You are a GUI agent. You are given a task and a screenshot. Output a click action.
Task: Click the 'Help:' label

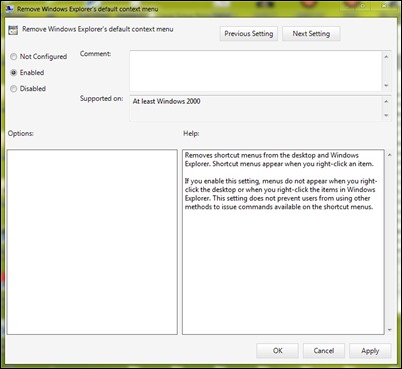point(191,133)
